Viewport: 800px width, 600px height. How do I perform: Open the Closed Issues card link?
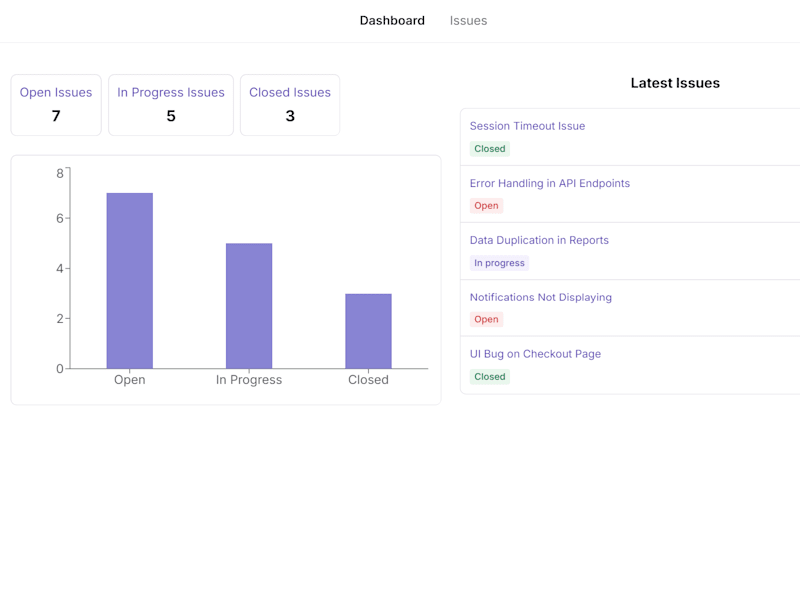(290, 92)
